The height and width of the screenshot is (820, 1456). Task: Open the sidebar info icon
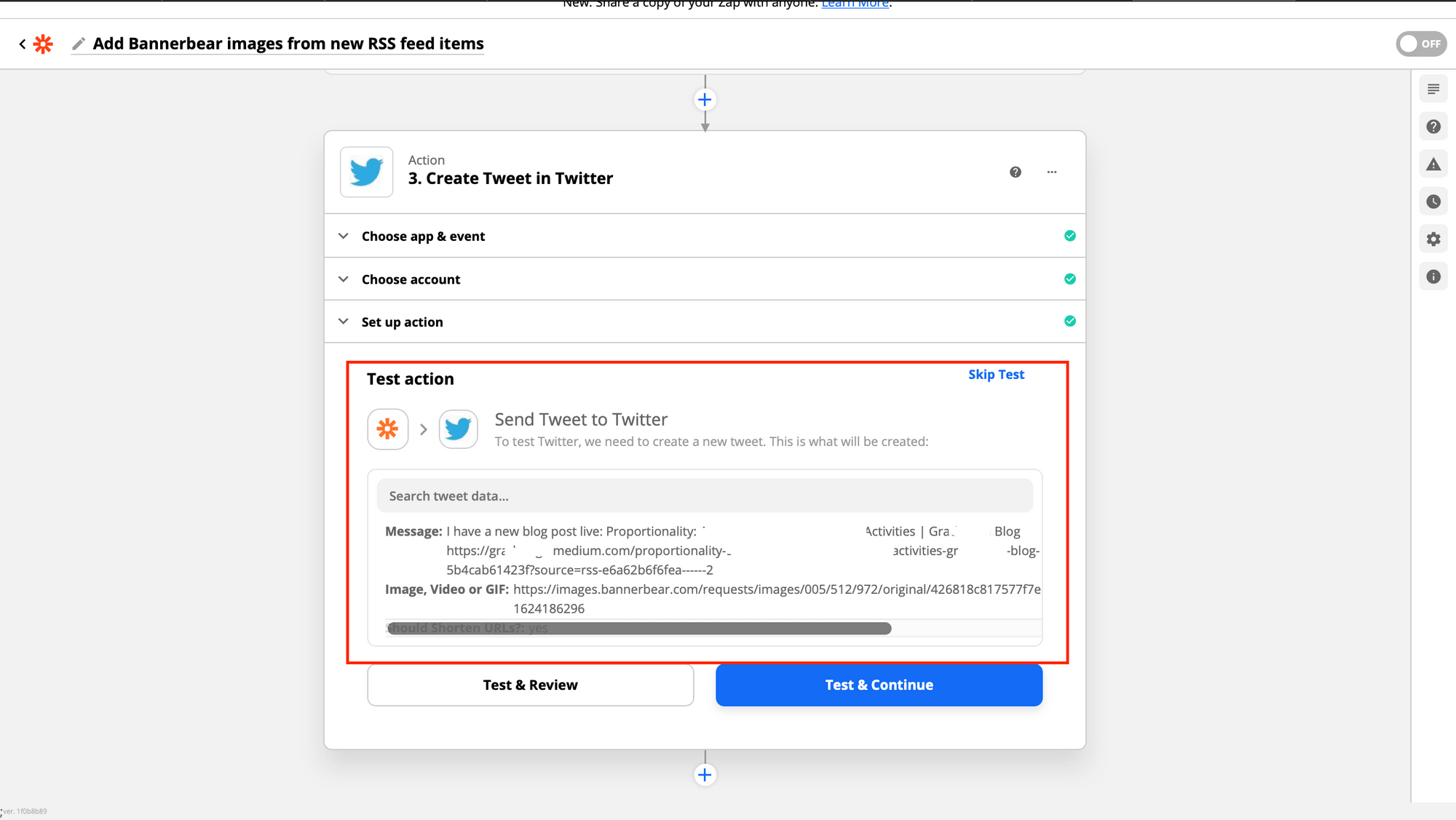click(x=1433, y=276)
